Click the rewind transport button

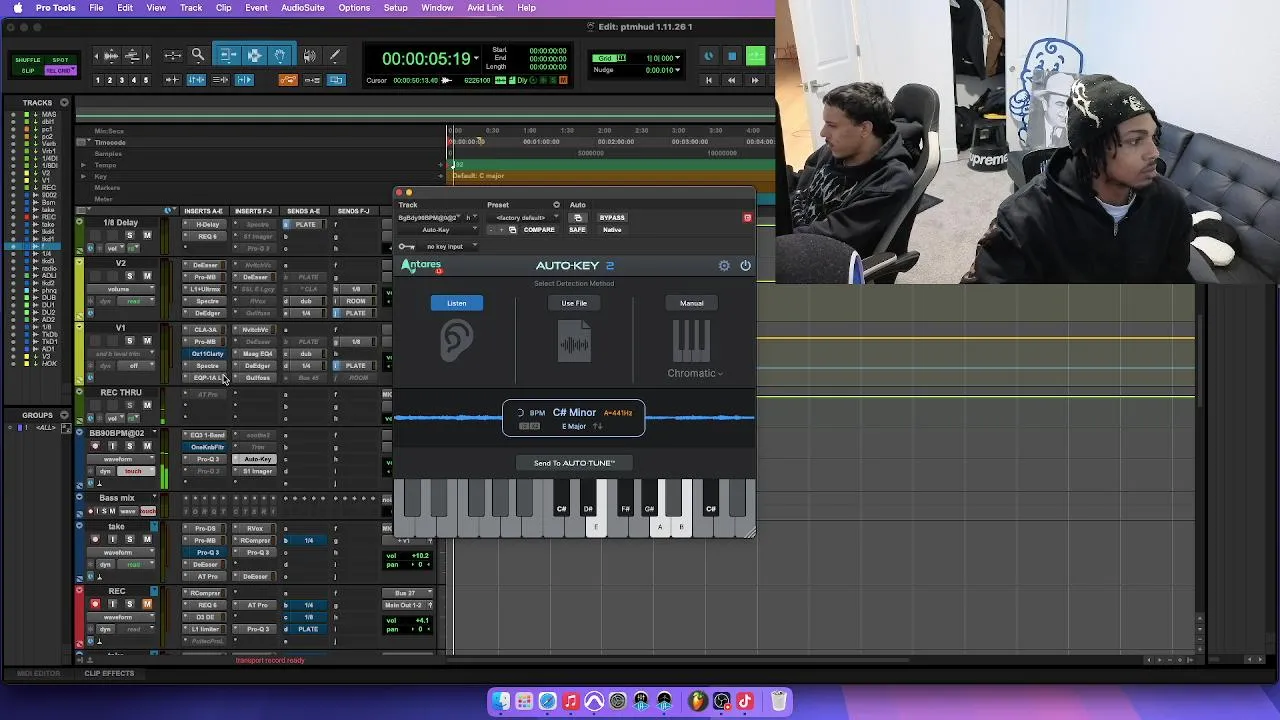731,80
